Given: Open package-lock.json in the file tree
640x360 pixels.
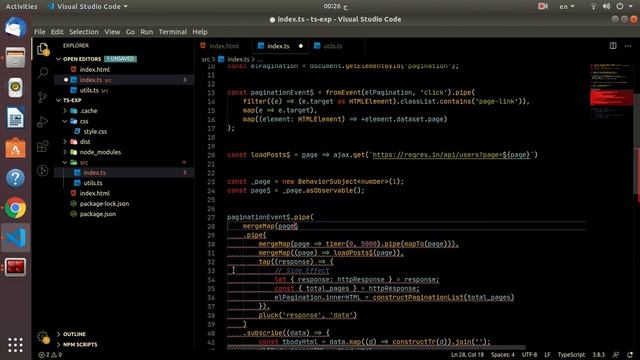Looking at the screenshot, I should (x=104, y=204).
